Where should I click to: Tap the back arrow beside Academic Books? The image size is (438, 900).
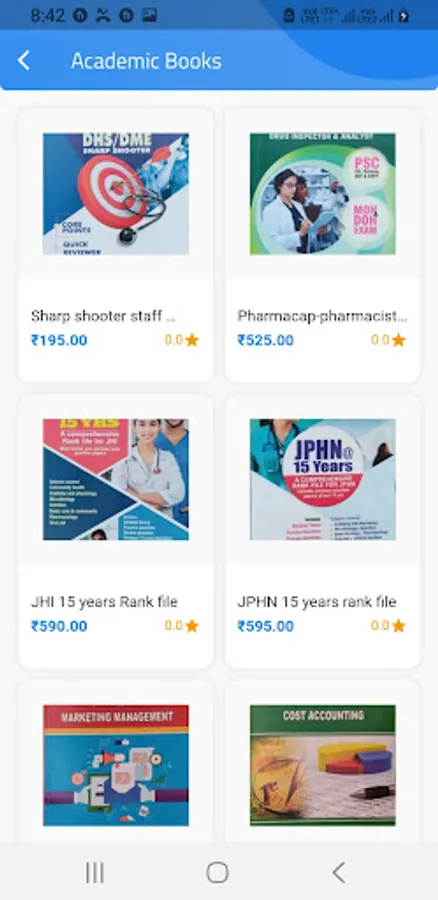(x=24, y=60)
